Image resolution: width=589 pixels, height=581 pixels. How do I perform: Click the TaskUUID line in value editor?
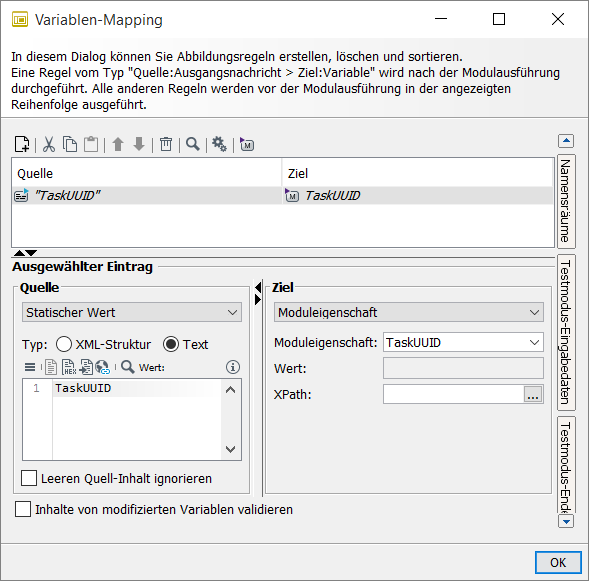tap(137, 388)
